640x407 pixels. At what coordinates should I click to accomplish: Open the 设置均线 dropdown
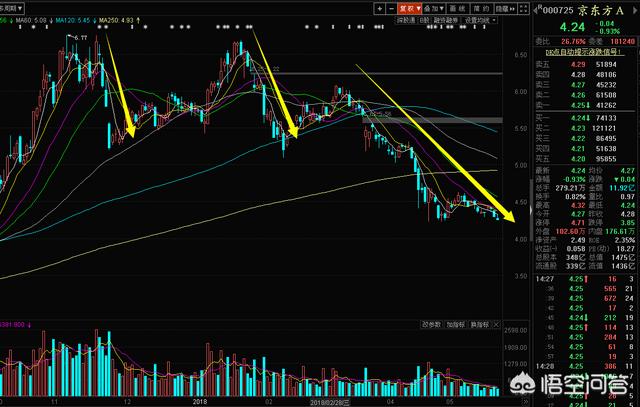(481, 20)
